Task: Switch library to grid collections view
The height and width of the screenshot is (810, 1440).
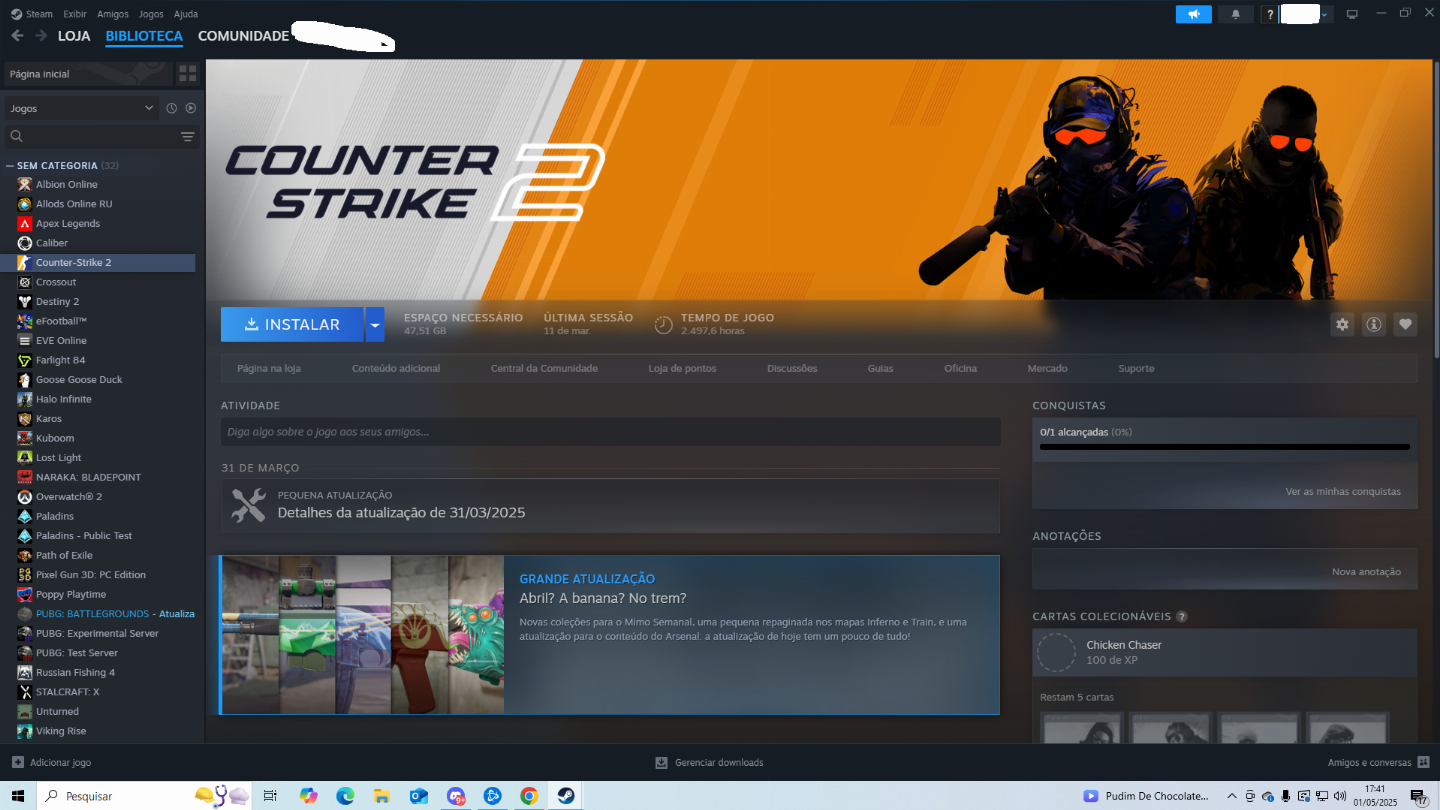Action: pos(187,74)
